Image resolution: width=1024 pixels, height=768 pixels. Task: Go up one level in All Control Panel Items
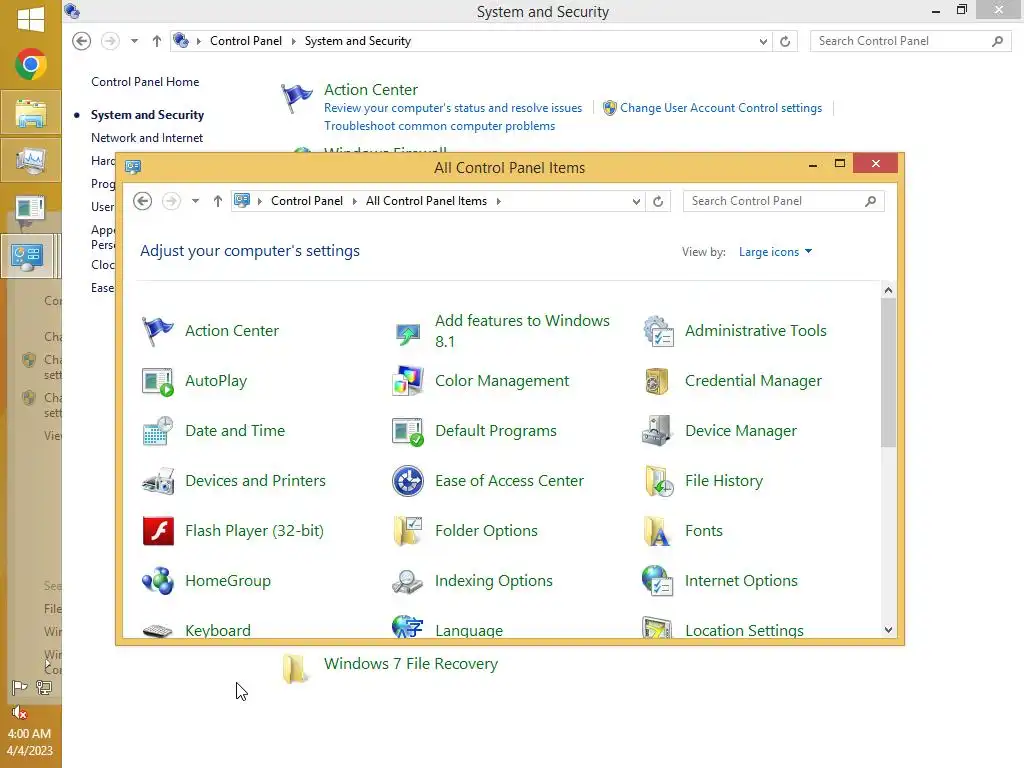point(218,201)
